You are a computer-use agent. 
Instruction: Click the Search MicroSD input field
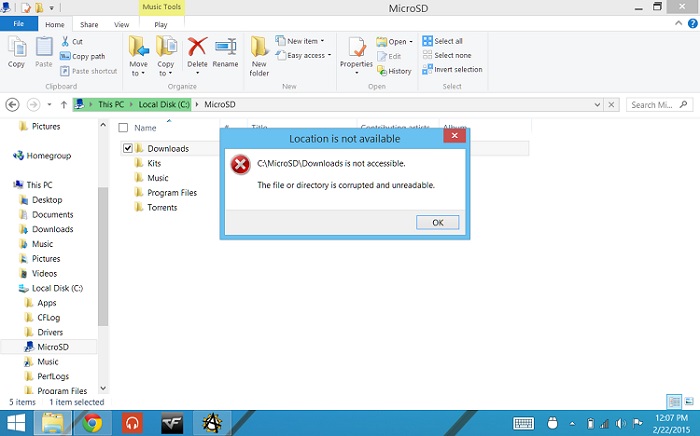tap(659, 105)
